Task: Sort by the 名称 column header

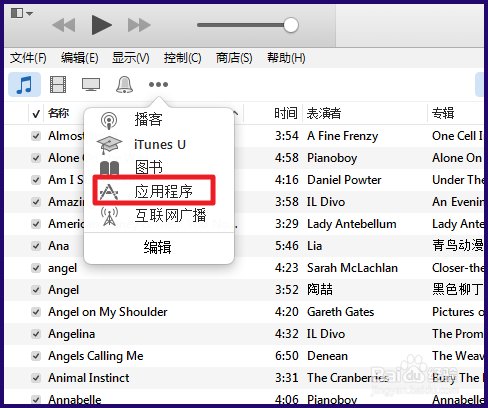Action: [59, 113]
